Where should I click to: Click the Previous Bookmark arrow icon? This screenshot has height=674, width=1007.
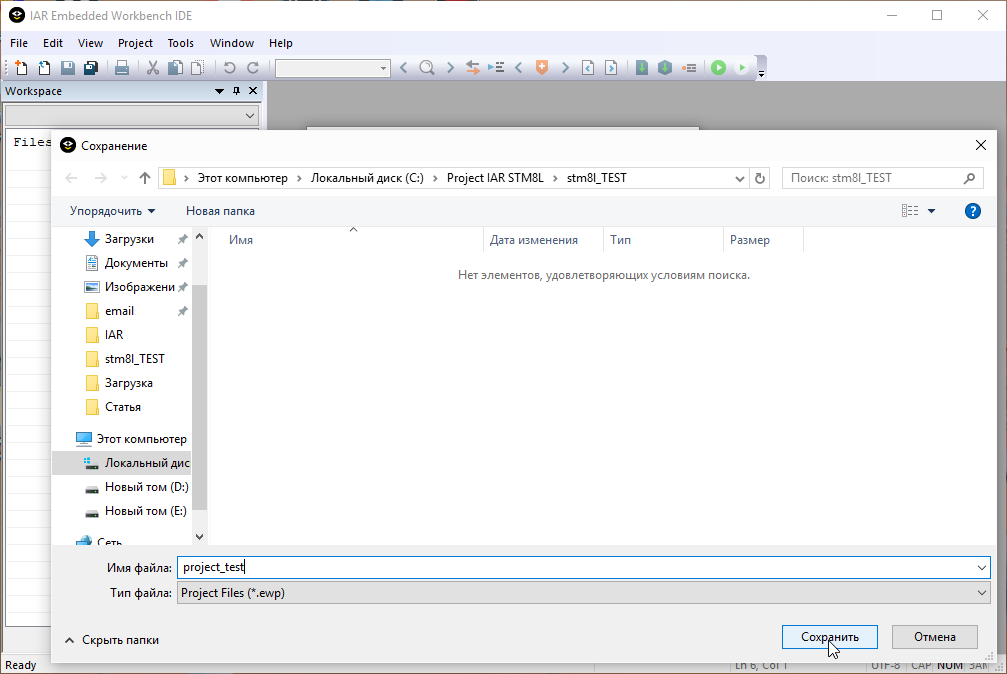519,67
